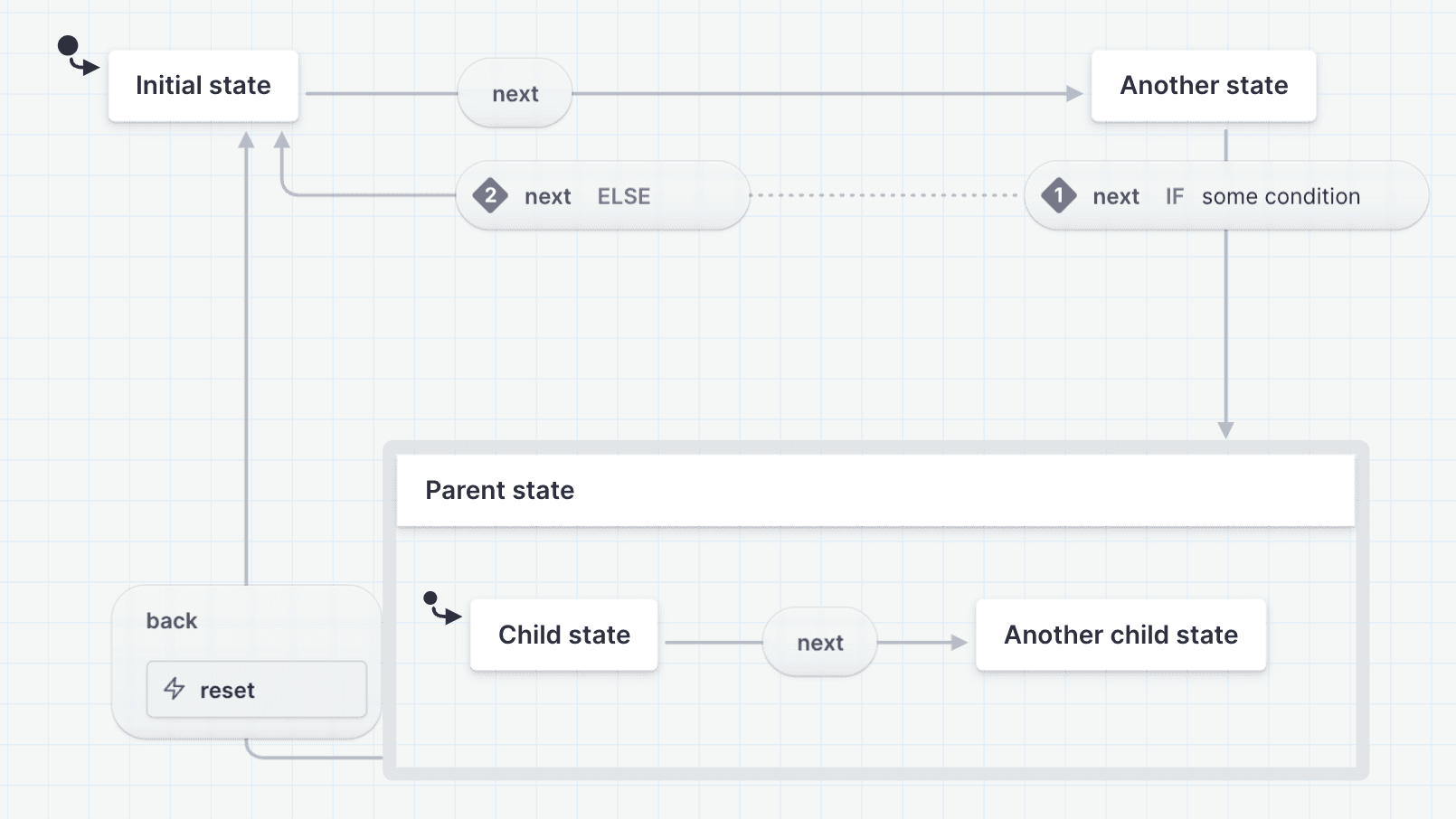Click the lightning bolt icon beside reset
The height and width of the screenshot is (819, 1456).
[175, 689]
